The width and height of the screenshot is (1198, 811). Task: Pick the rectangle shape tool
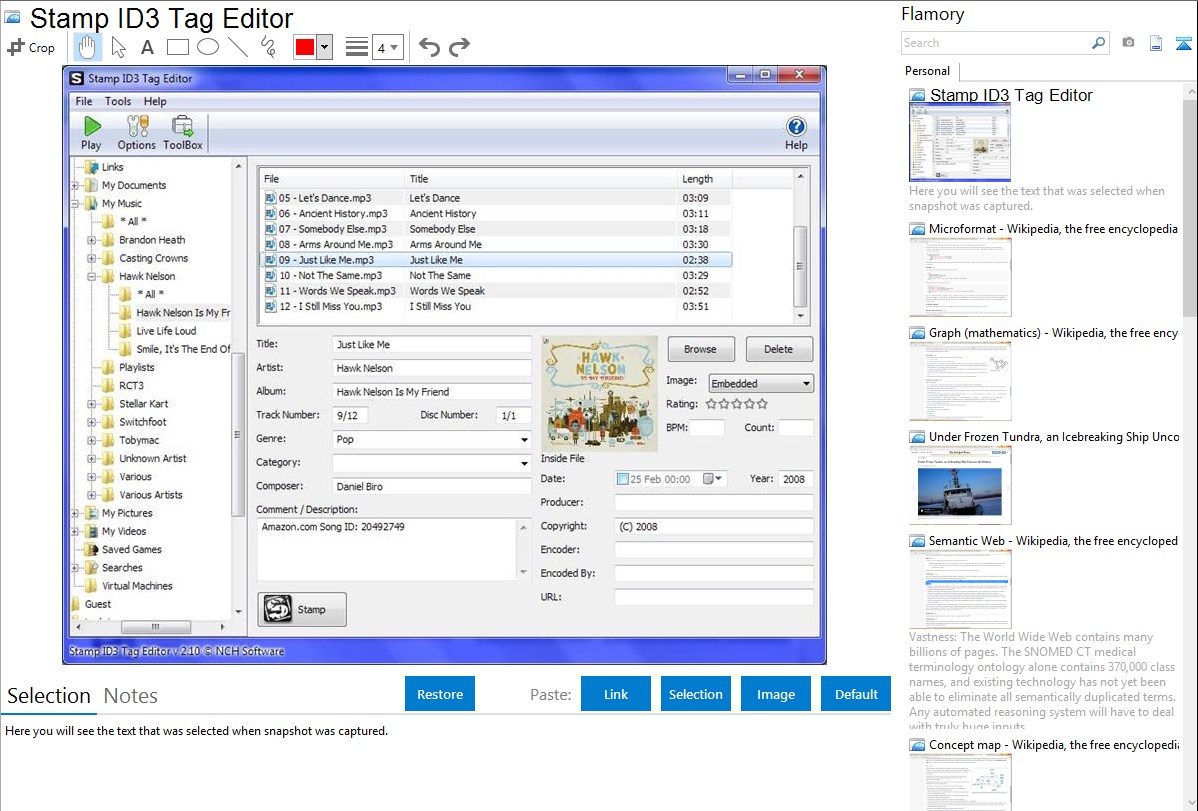tap(177, 47)
